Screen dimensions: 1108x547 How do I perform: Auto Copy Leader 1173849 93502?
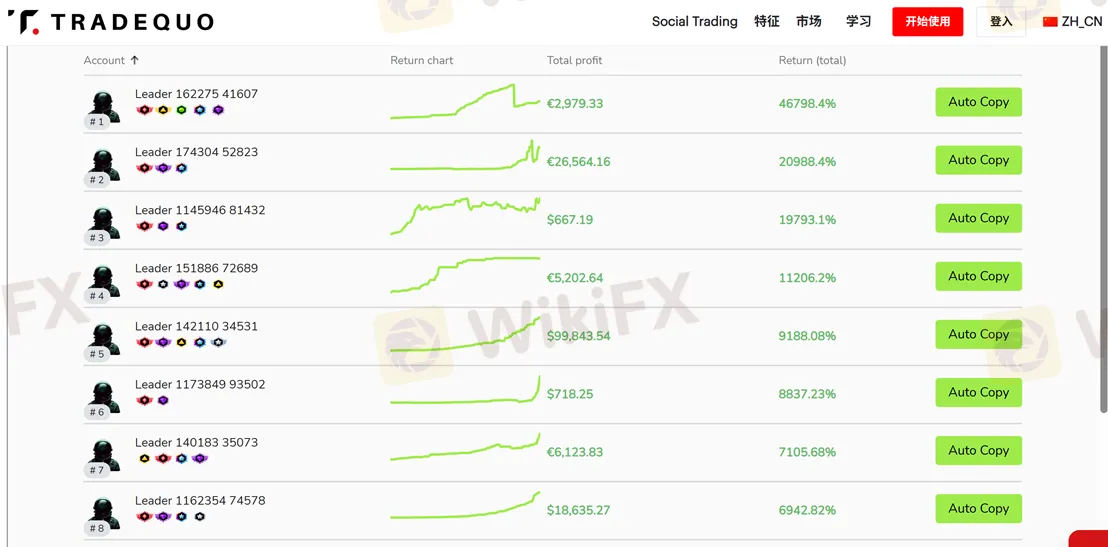click(x=978, y=392)
